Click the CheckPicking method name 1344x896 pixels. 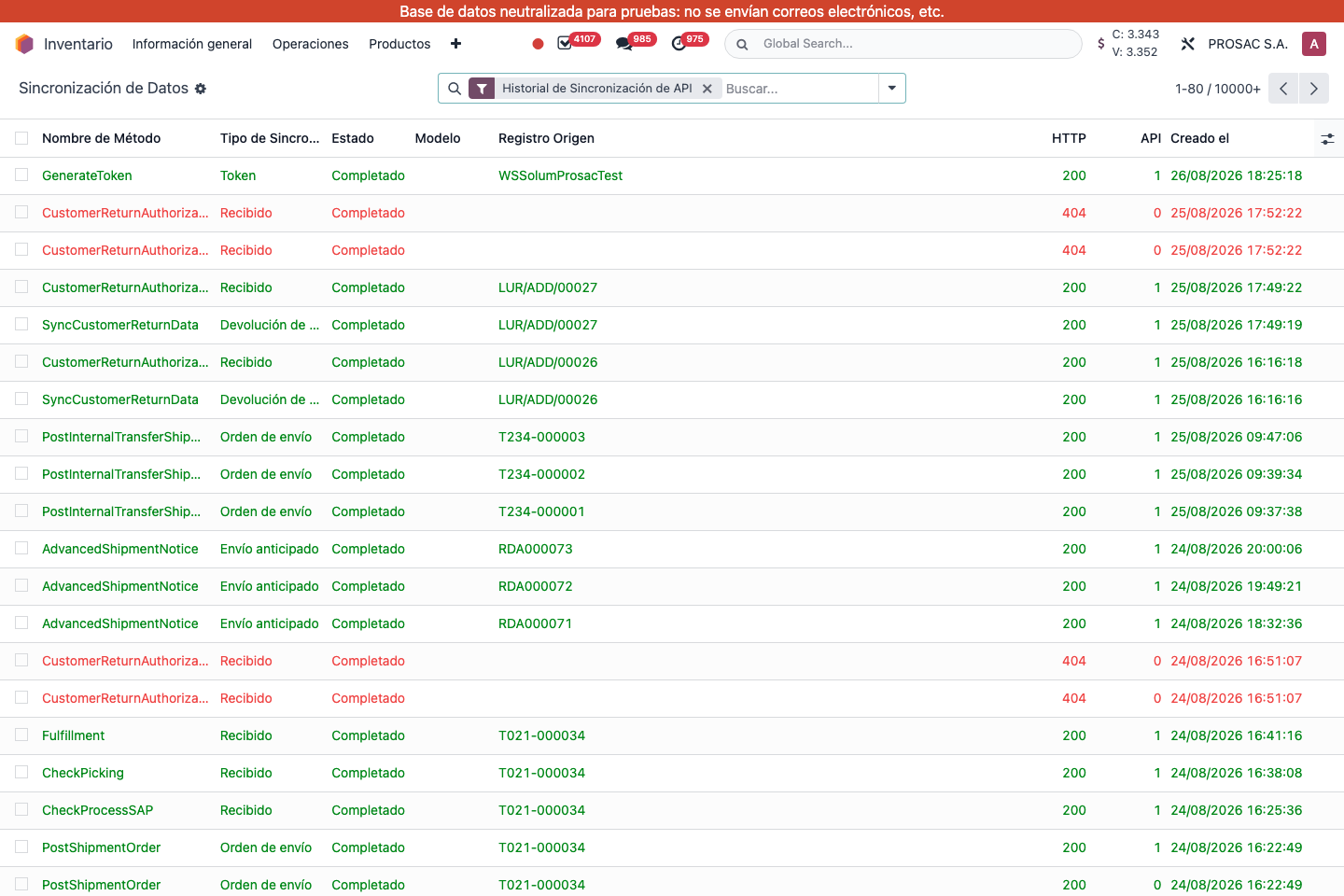(x=82, y=773)
